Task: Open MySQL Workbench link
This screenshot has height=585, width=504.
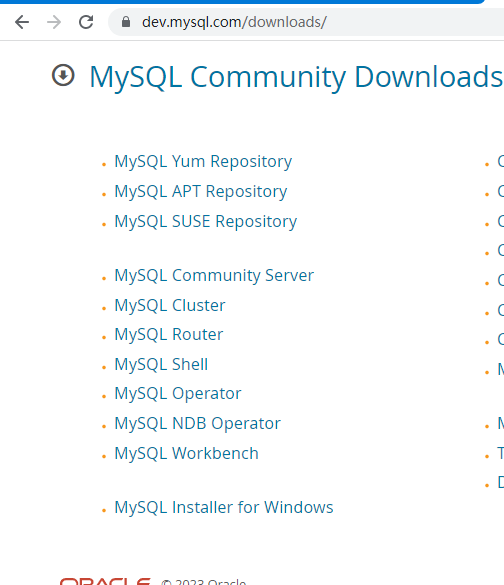Action: click(x=186, y=454)
